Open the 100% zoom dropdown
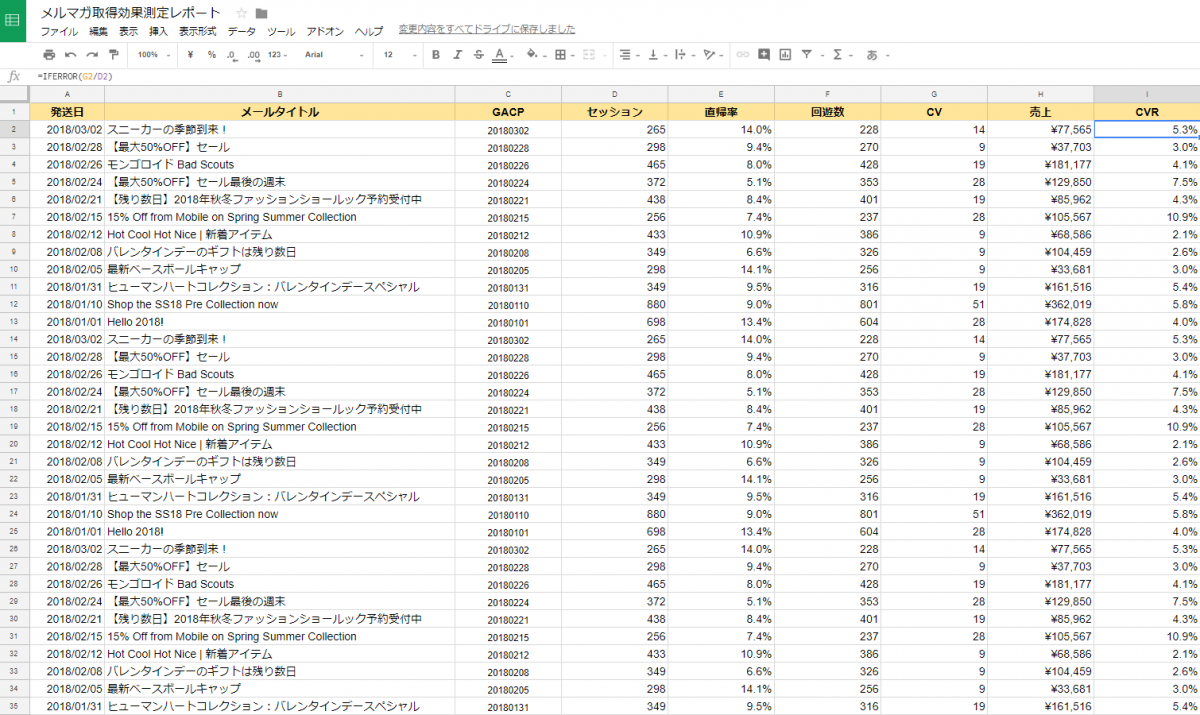The width and height of the screenshot is (1200, 715). [153, 54]
